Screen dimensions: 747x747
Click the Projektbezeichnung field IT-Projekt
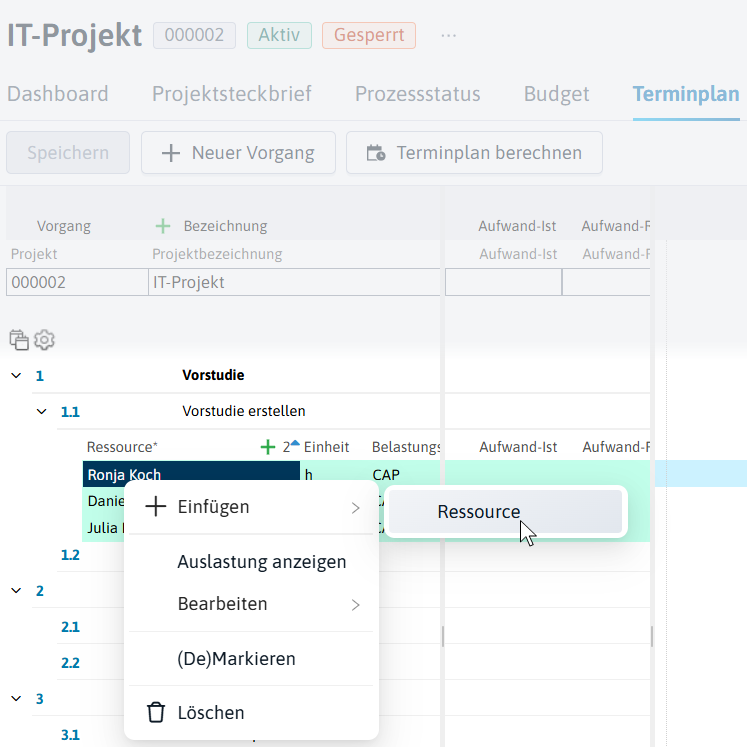tap(294, 282)
